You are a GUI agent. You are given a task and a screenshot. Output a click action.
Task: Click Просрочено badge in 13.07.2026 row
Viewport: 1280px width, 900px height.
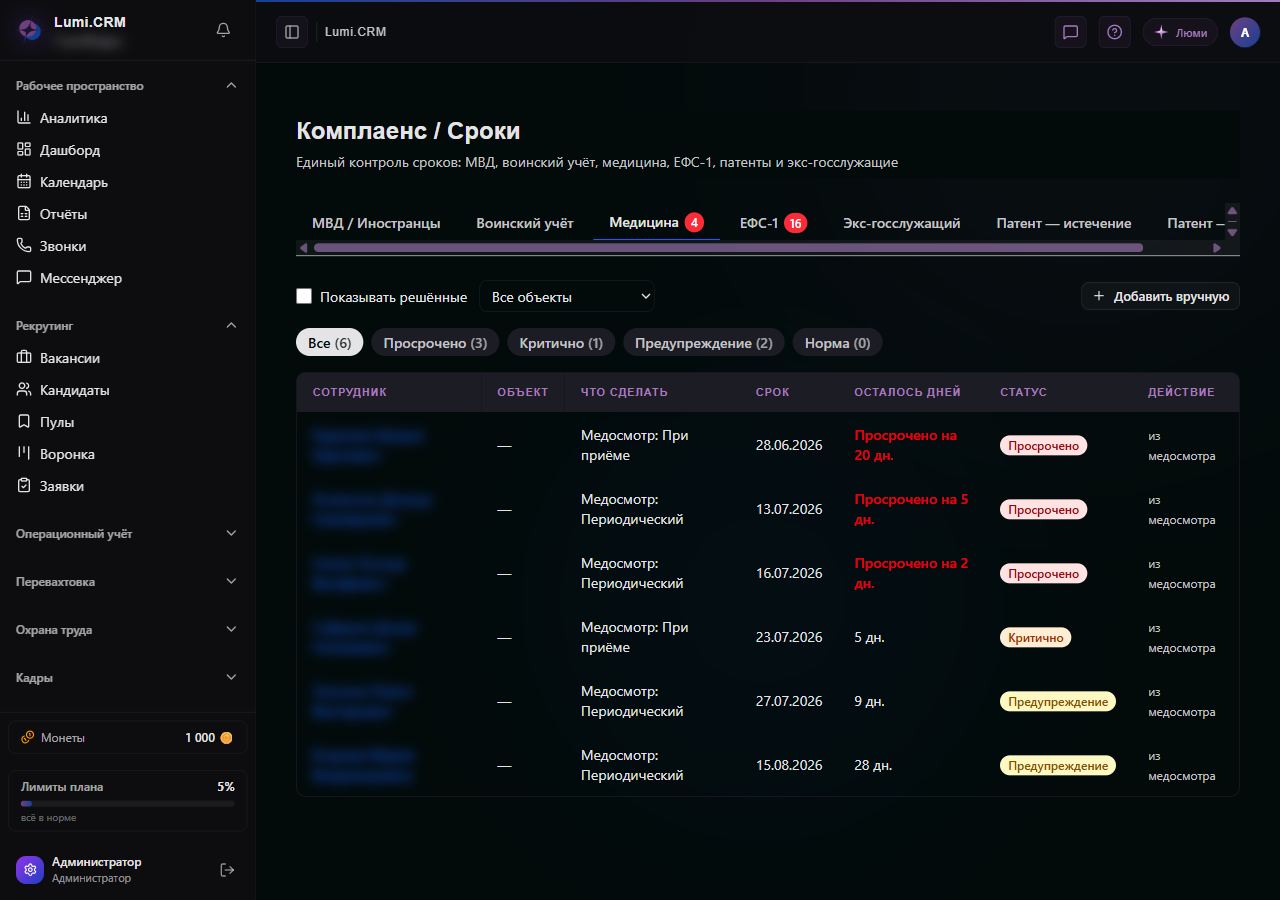[1043, 509]
